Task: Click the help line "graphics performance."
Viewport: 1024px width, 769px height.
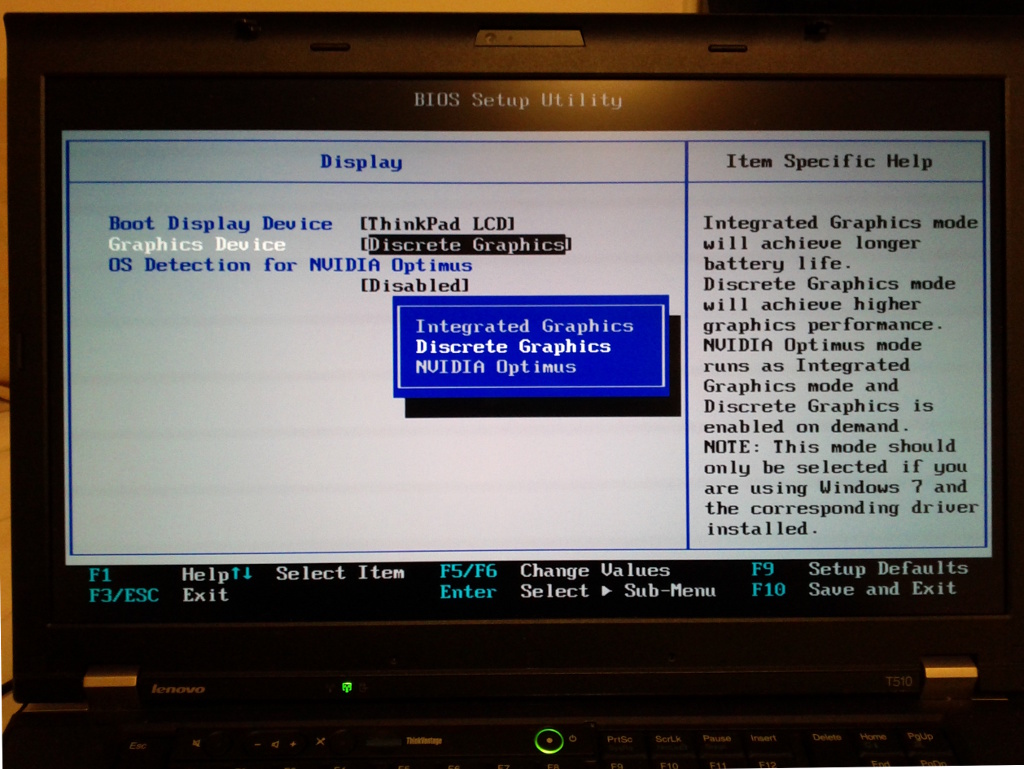Action: coord(823,325)
